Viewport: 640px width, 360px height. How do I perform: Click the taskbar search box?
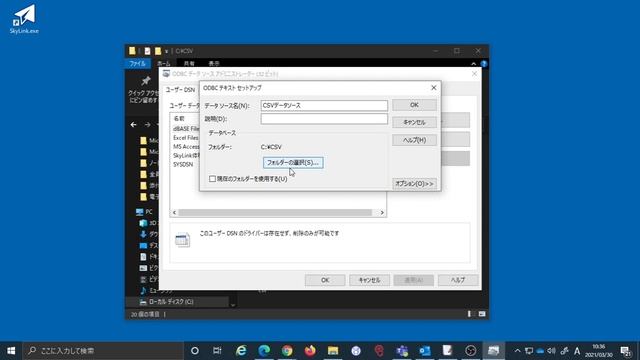pyautogui.click(x=103, y=351)
